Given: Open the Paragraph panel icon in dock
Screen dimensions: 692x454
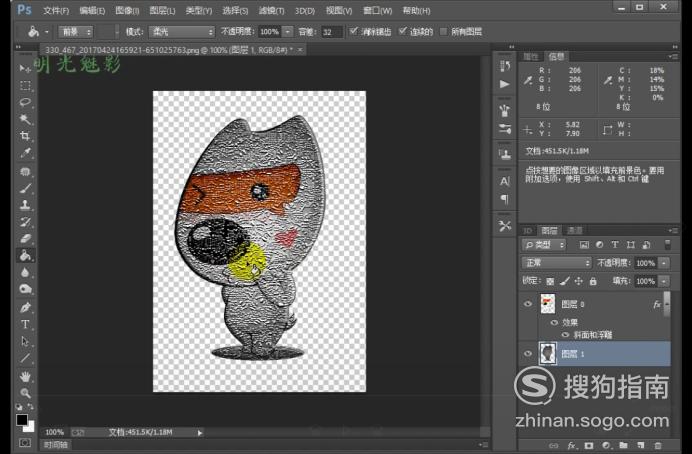Looking at the screenshot, I should 505,199.
